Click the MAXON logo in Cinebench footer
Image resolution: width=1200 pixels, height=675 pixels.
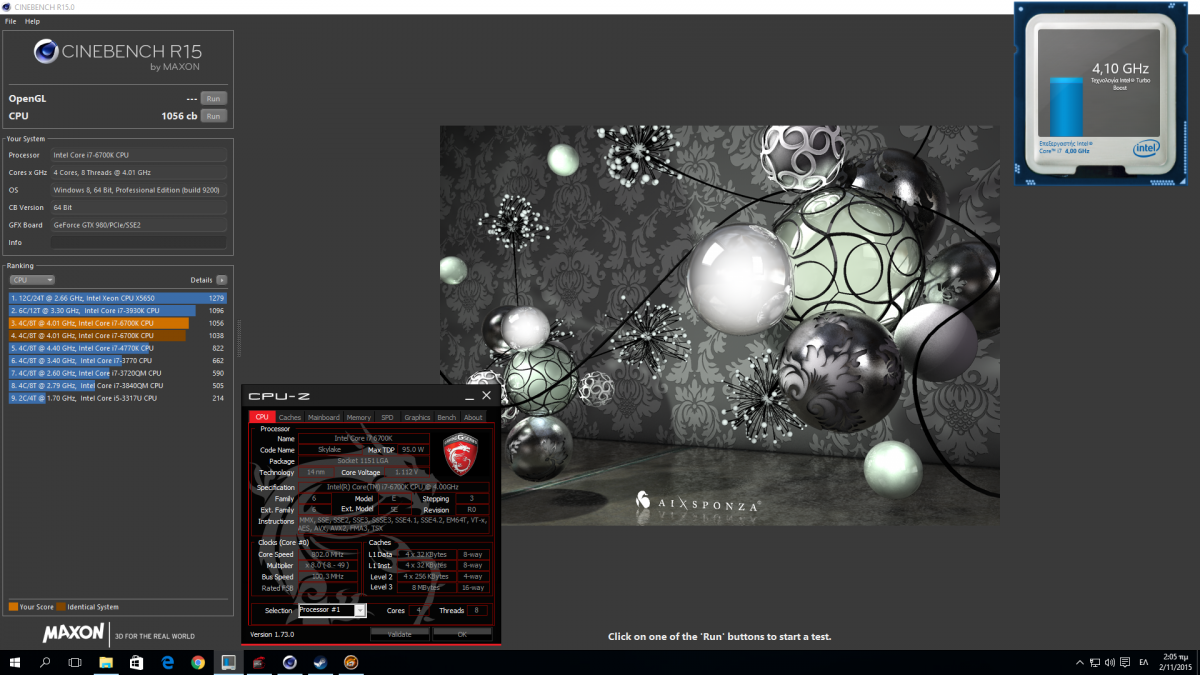pyautogui.click(x=73, y=633)
